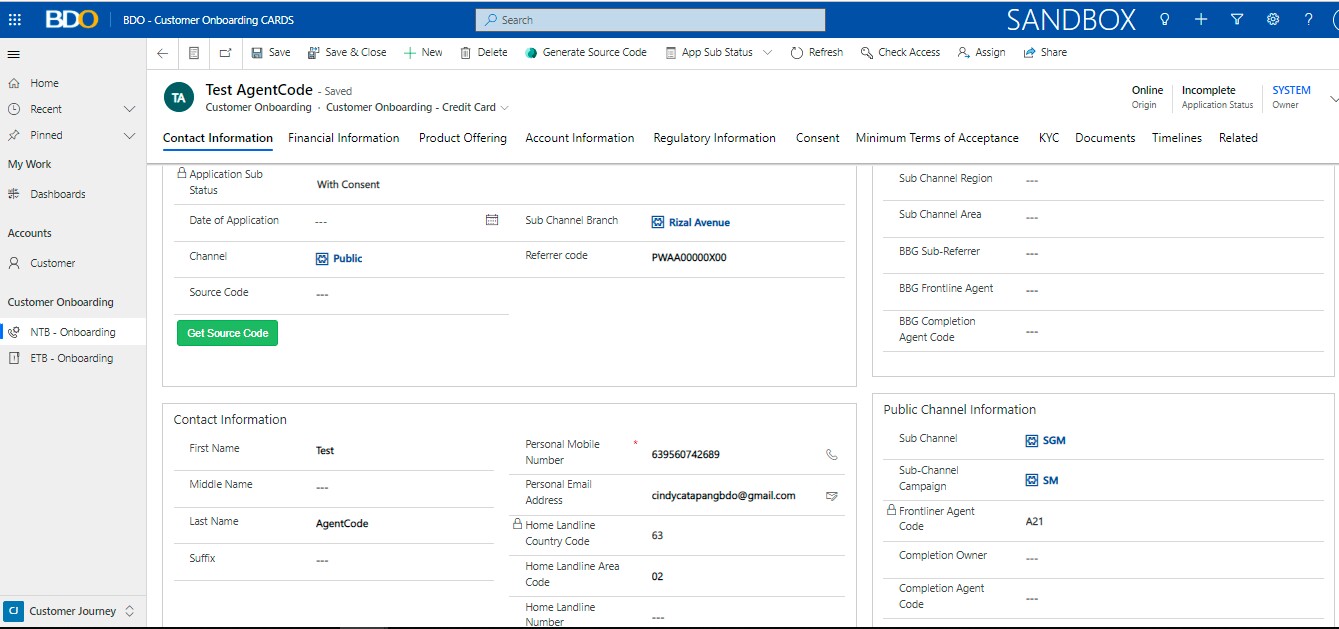Click the email icon beside Personal Email Address

point(832,495)
